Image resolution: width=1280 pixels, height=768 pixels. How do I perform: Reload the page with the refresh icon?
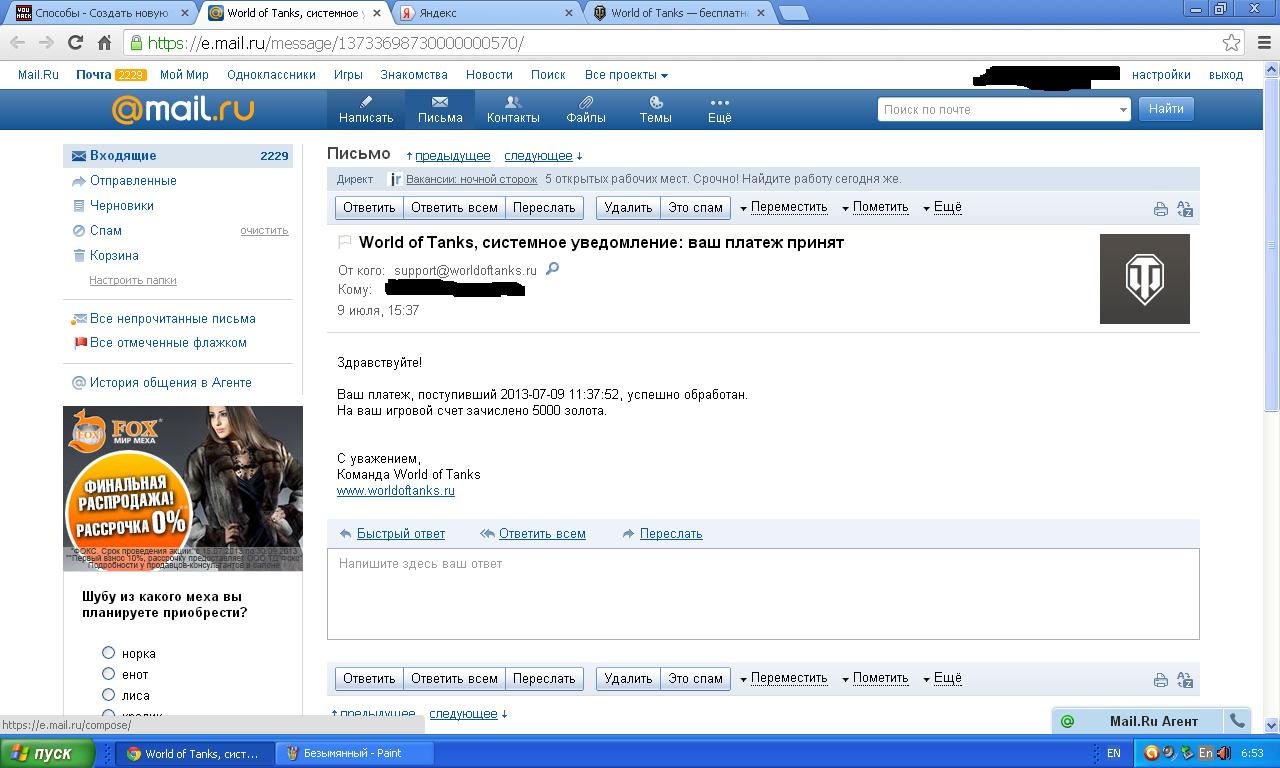click(x=75, y=43)
